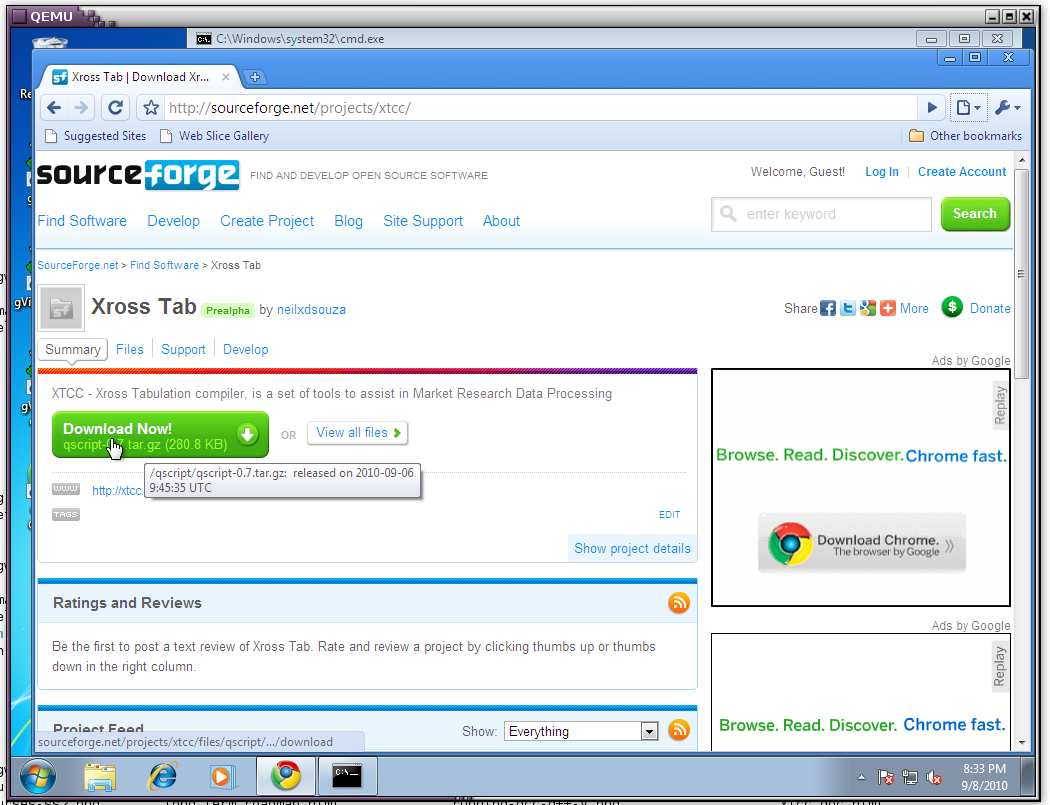Open the page control menu
The width and height of the screenshot is (1050, 805).
(967, 108)
